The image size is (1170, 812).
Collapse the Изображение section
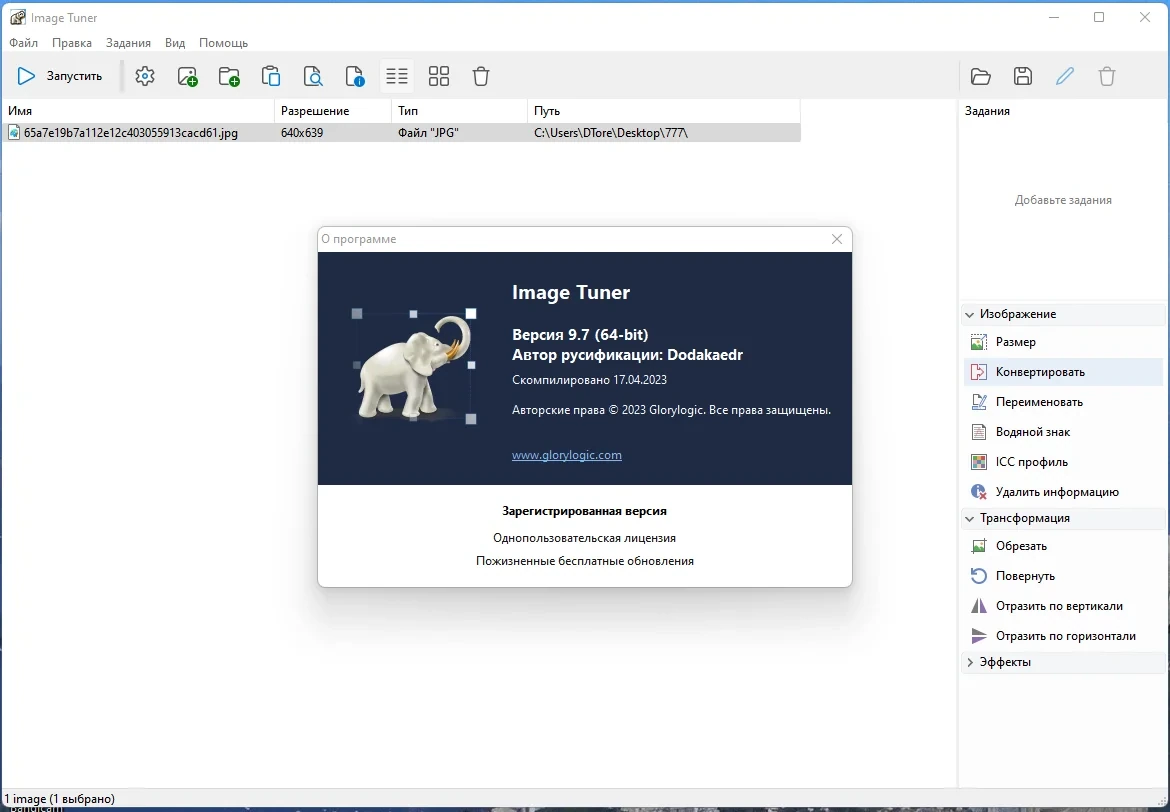click(x=969, y=314)
